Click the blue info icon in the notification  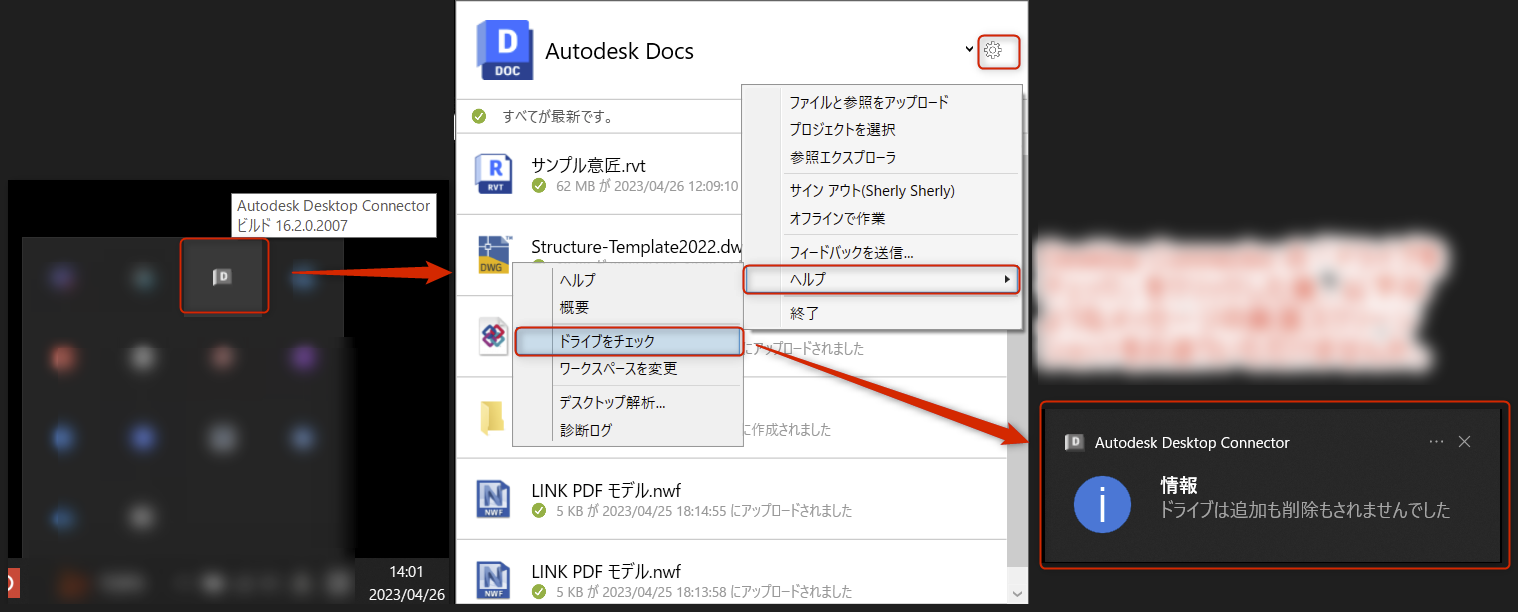coord(1101,506)
